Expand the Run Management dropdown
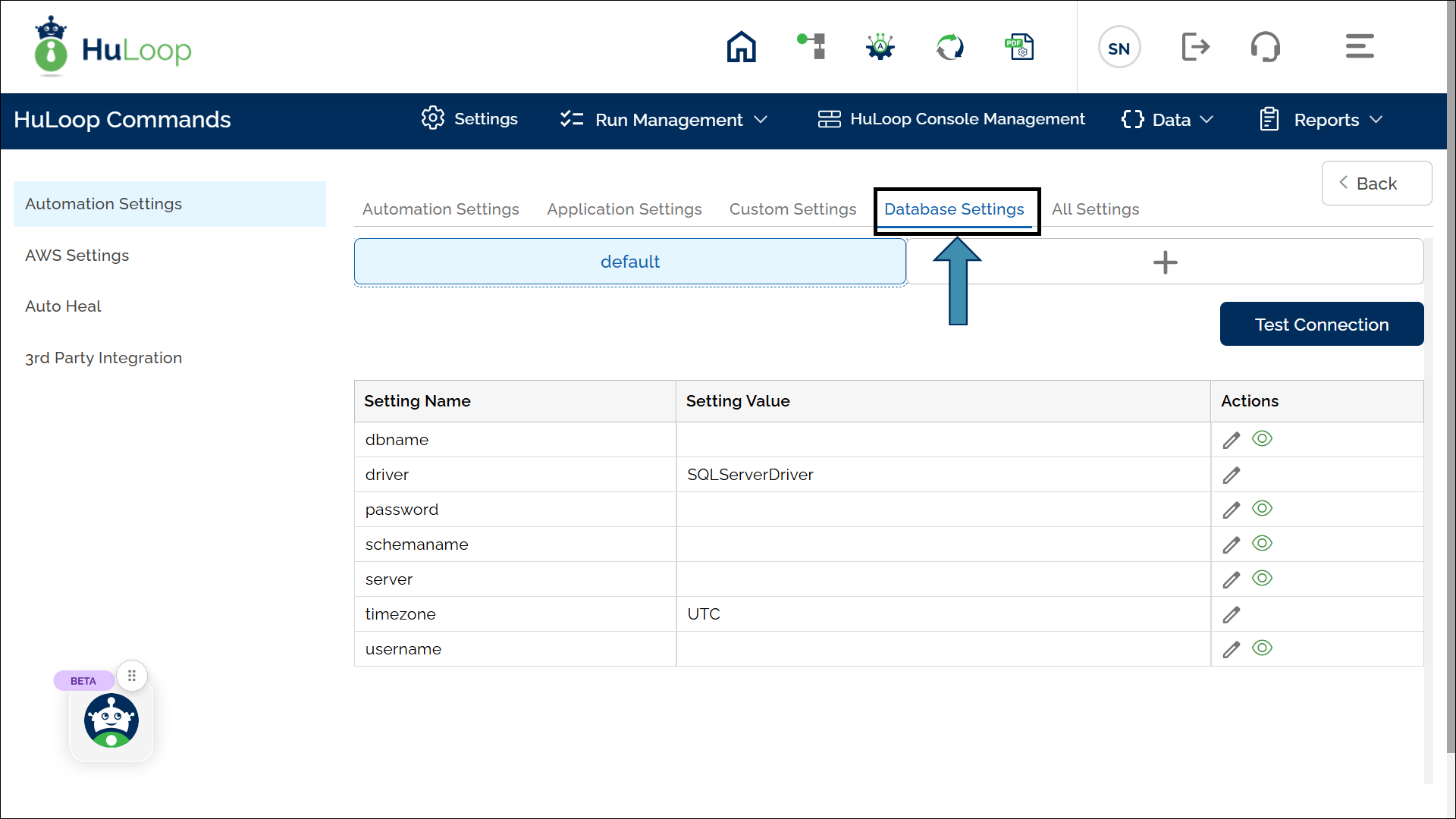The height and width of the screenshot is (819, 1456). pos(664,120)
